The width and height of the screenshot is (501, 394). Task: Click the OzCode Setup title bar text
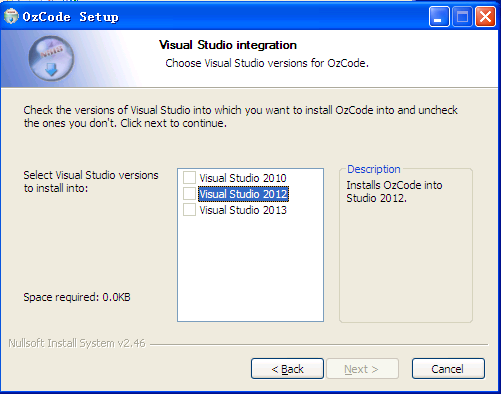coord(70,17)
